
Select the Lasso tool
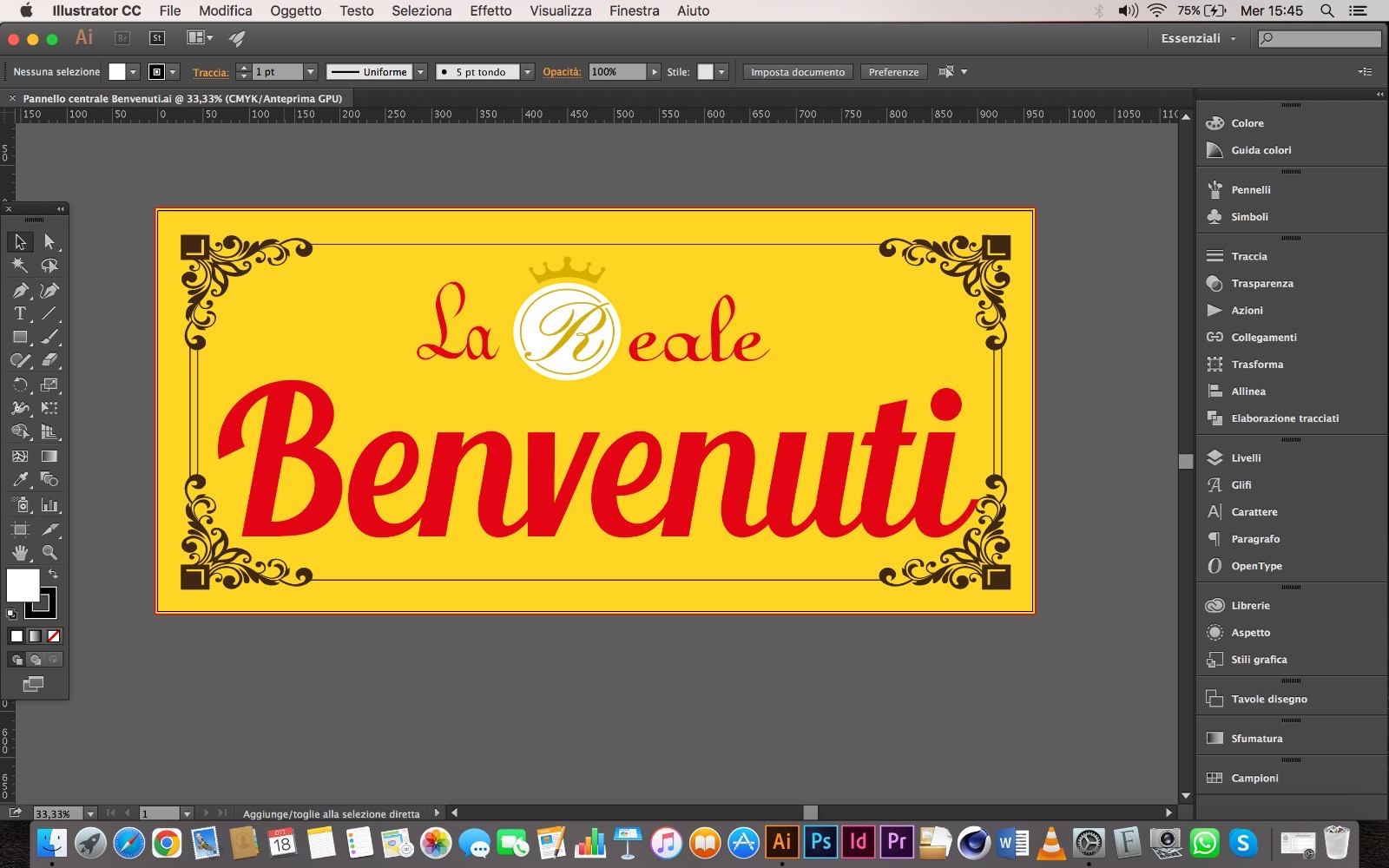pyautogui.click(x=49, y=266)
